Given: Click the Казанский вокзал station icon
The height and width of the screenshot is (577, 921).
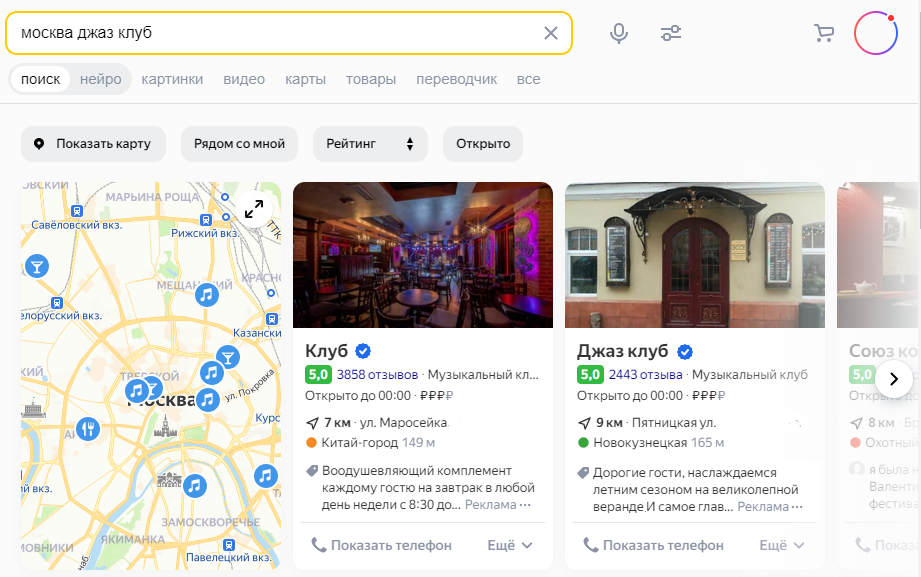Looking at the screenshot, I should coord(271,319).
